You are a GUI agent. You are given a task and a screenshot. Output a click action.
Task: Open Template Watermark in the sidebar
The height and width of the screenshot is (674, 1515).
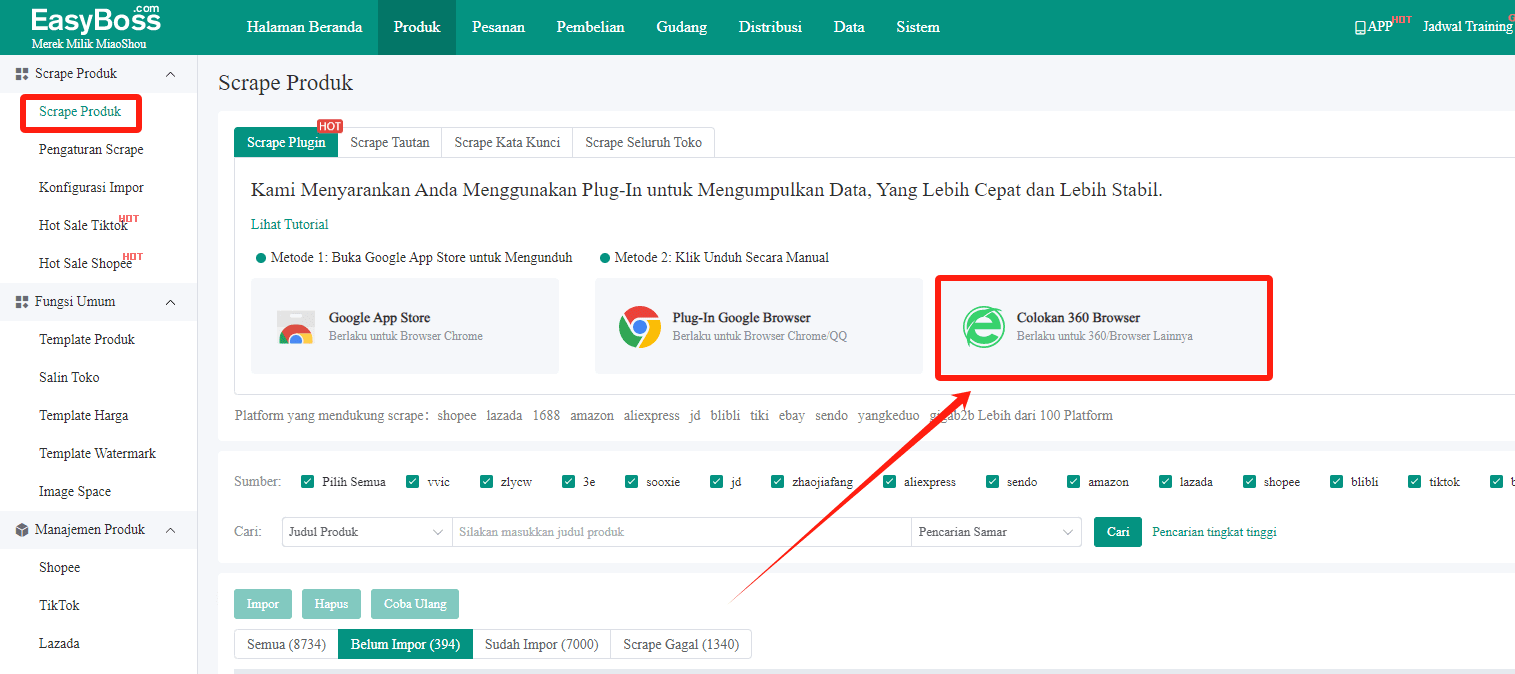click(98, 454)
